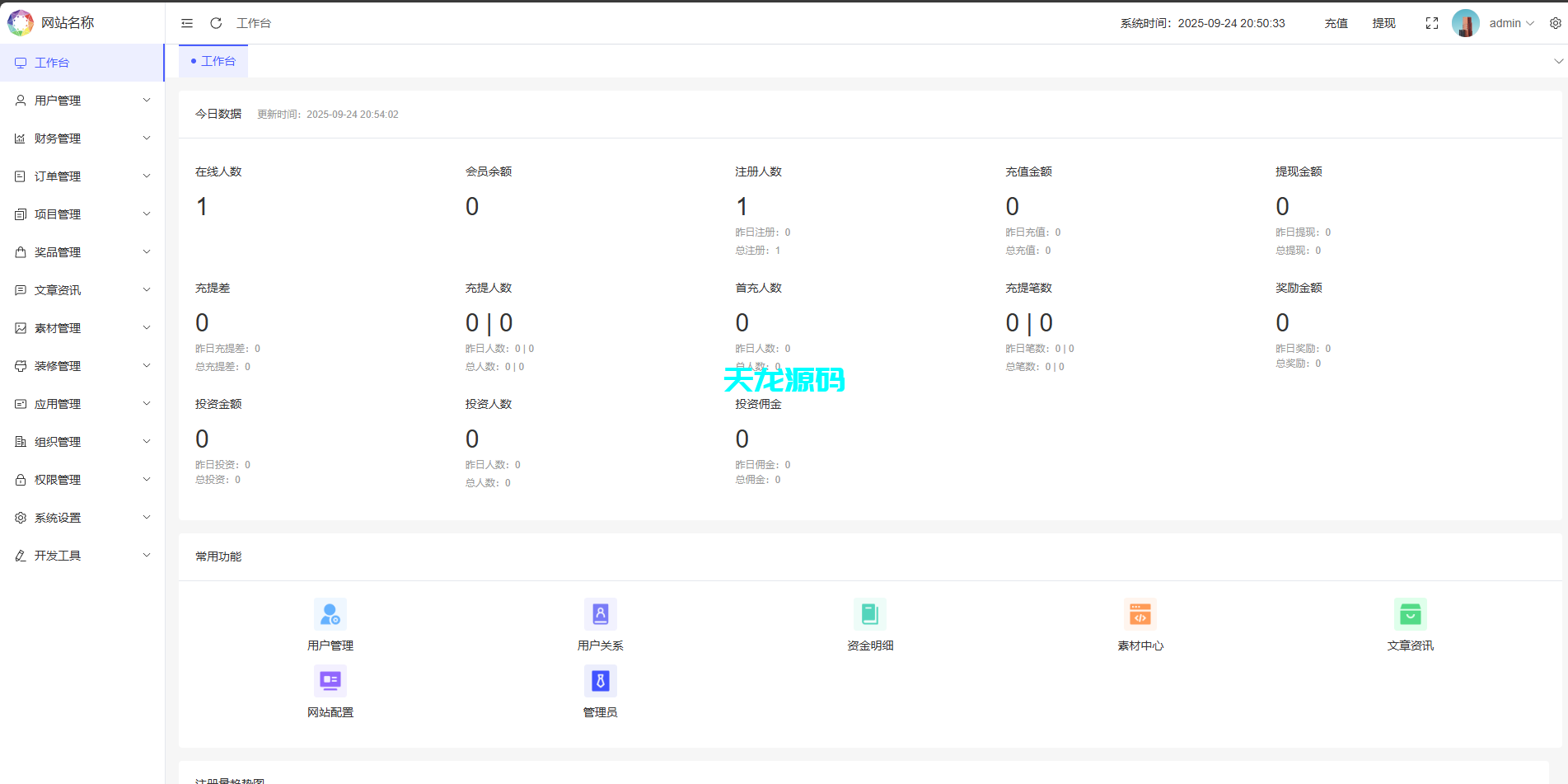The image size is (1568, 784).
Task: Click the 文章资讯 shortcut icon
Action: point(1410,614)
